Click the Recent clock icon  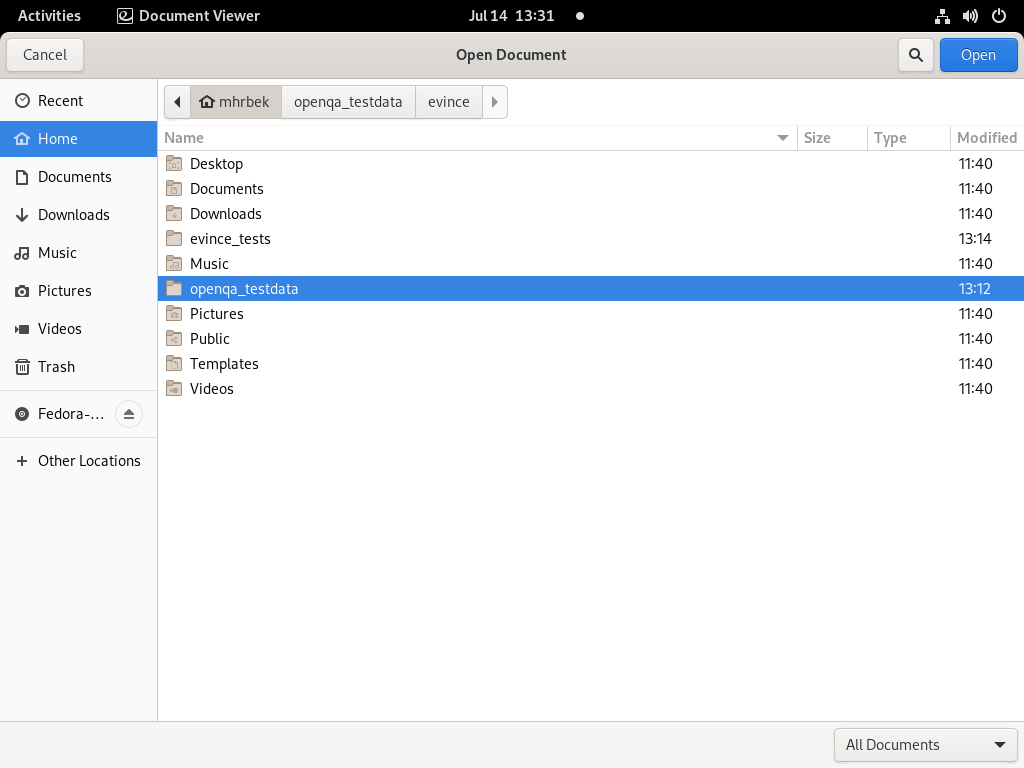click(22, 101)
